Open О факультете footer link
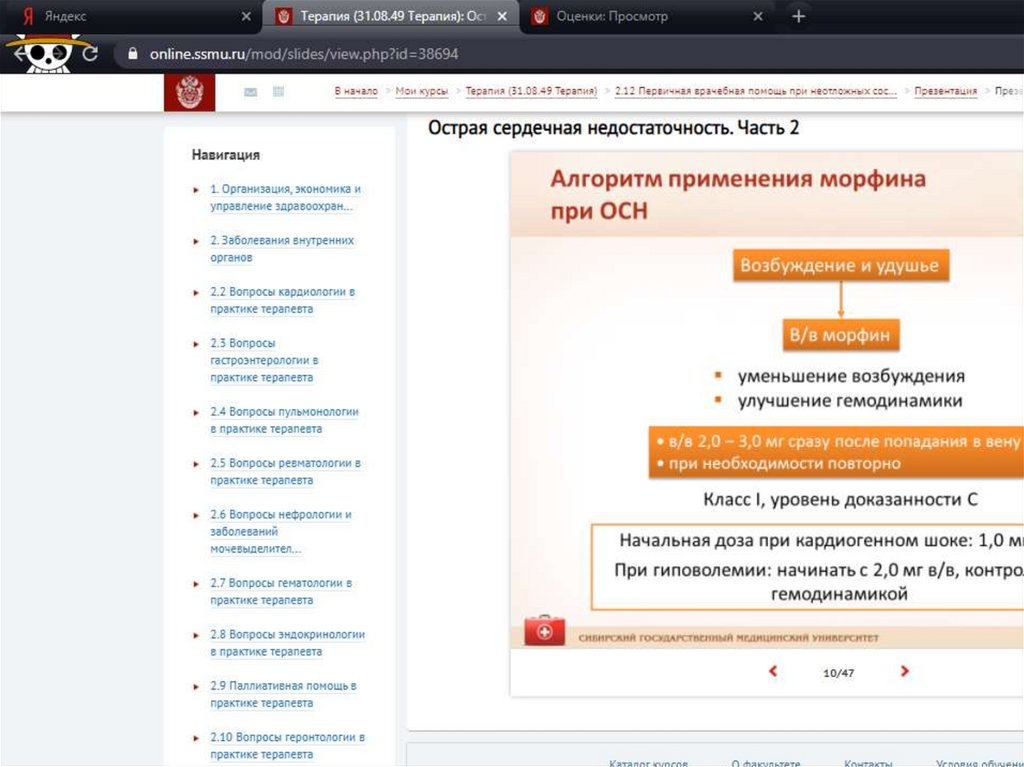Screen dimensions: 1024x767 click(x=766, y=762)
